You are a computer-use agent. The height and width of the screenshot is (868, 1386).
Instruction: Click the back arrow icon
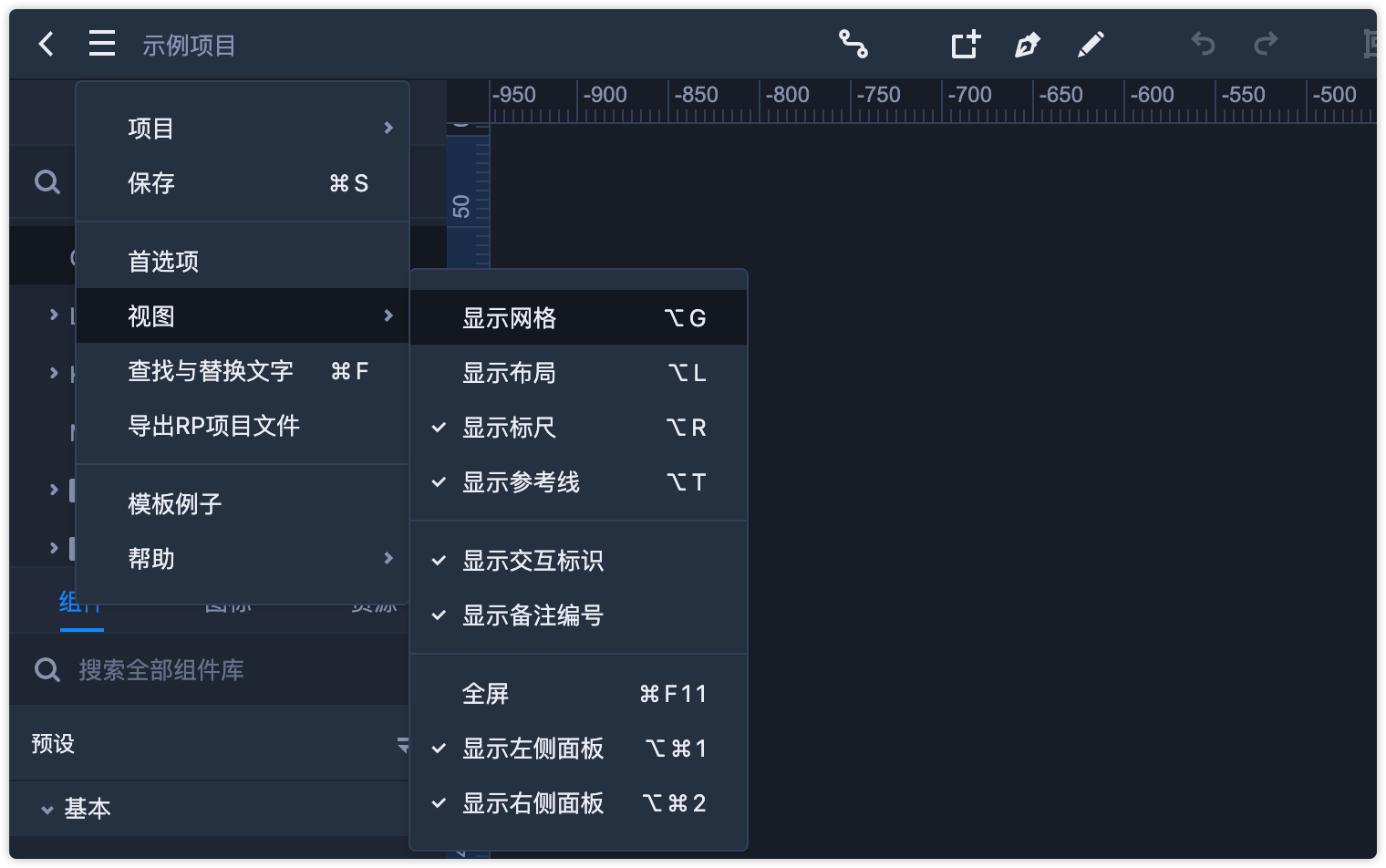[47, 44]
